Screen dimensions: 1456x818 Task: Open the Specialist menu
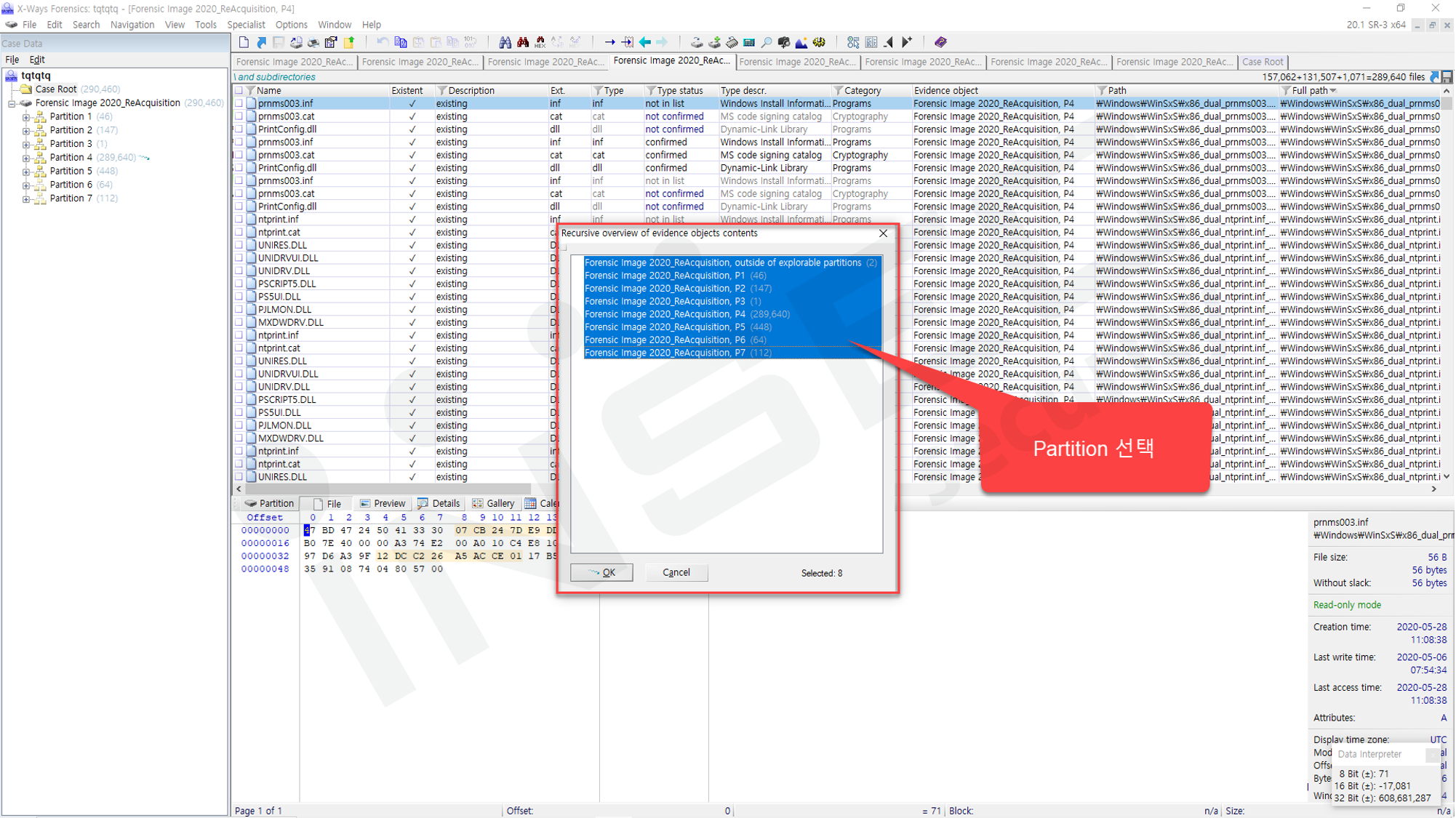click(x=246, y=25)
